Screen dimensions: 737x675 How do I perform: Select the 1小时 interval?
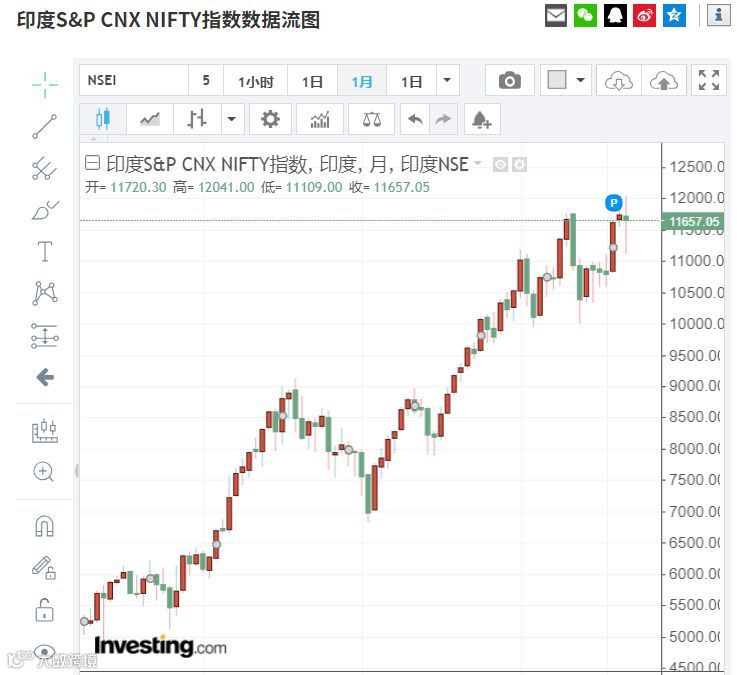click(x=256, y=80)
